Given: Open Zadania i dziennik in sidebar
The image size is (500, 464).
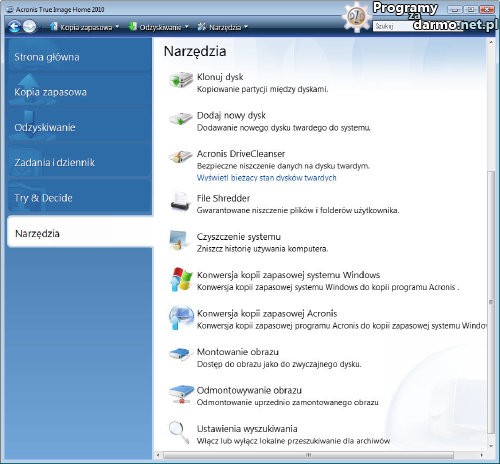Looking at the screenshot, I should (79, 162).
